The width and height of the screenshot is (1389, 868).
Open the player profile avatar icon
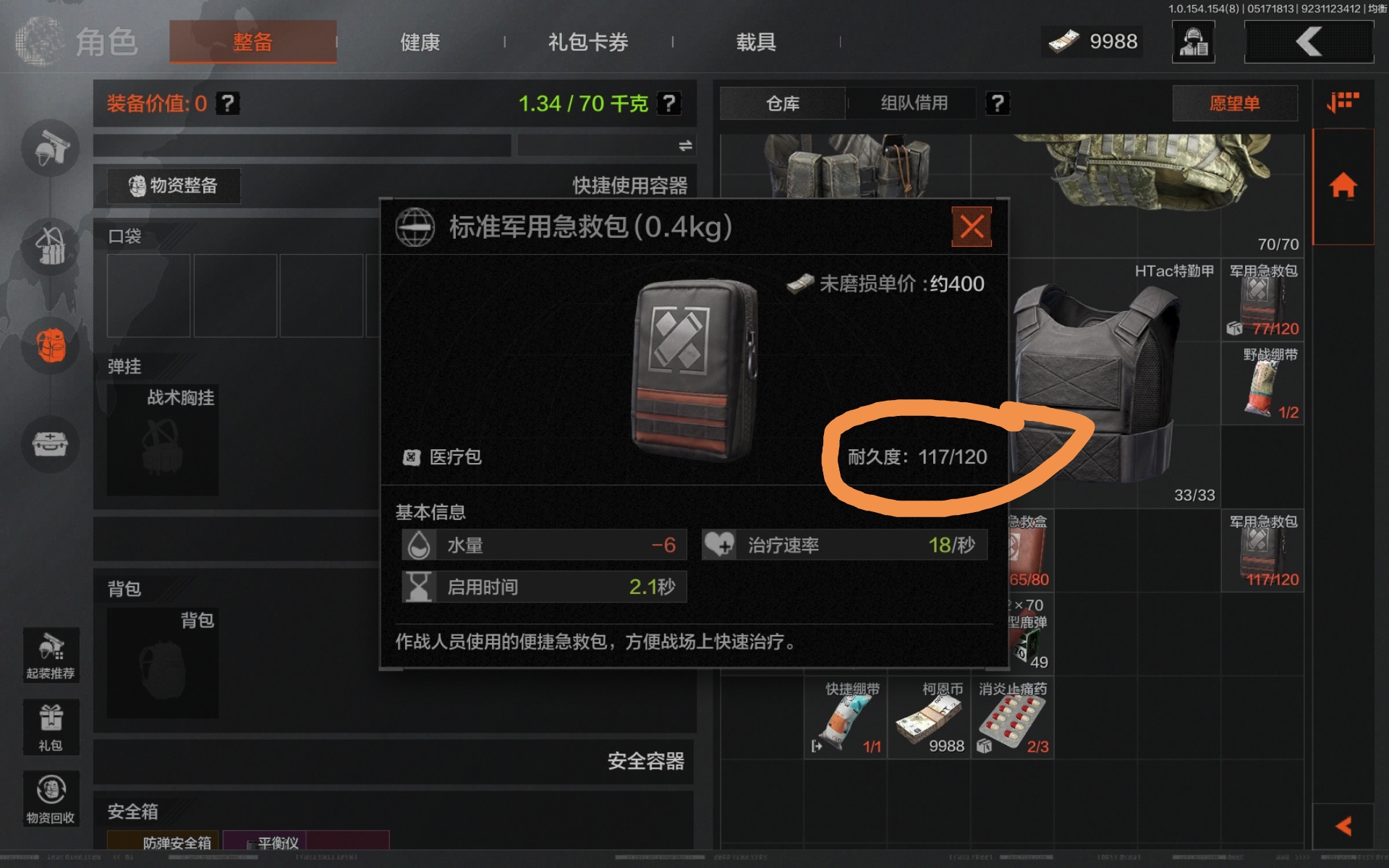(x=1193, y=42)
